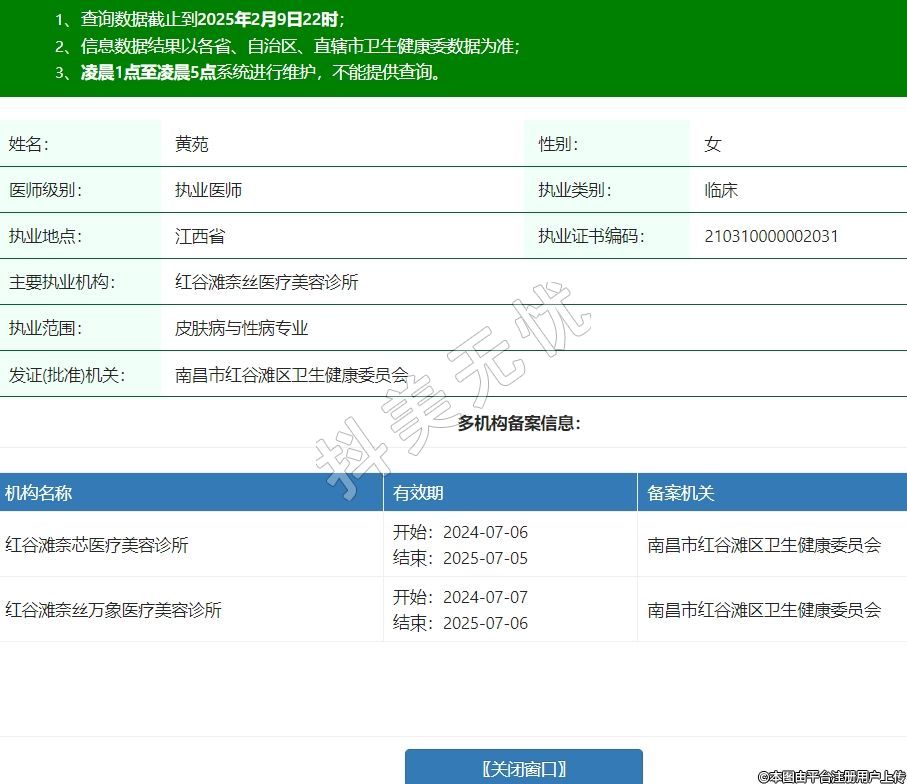Click the query data cutoff date notice
Image resolution: width=907 pixels, height=784 pixels.
click(x=200, y=19)
